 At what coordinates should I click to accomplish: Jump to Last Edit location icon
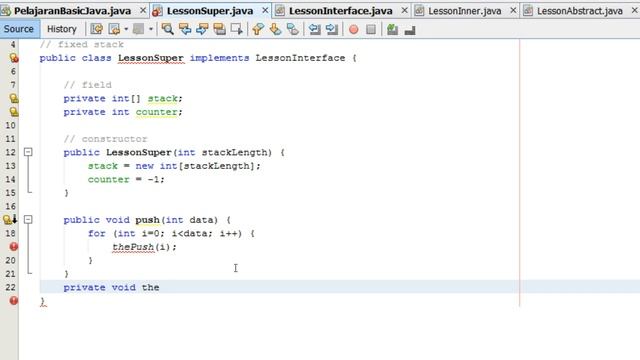click(97, 29)
